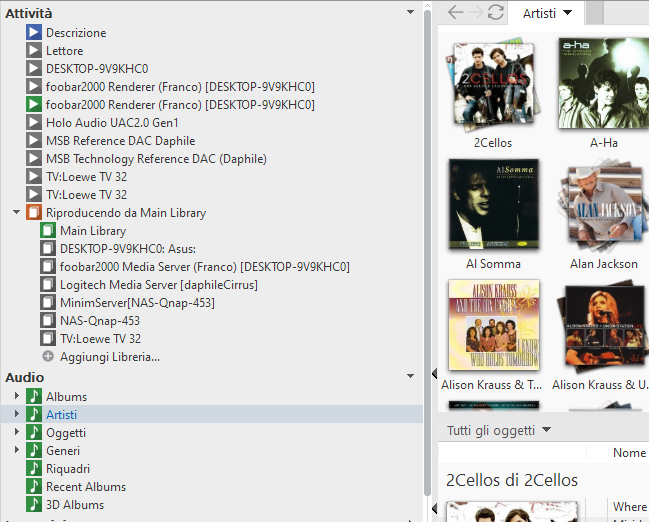Select the 3D Albums label
Image resolution: width=649 pixels, height=522 pixels.
[x=75, y=505]
